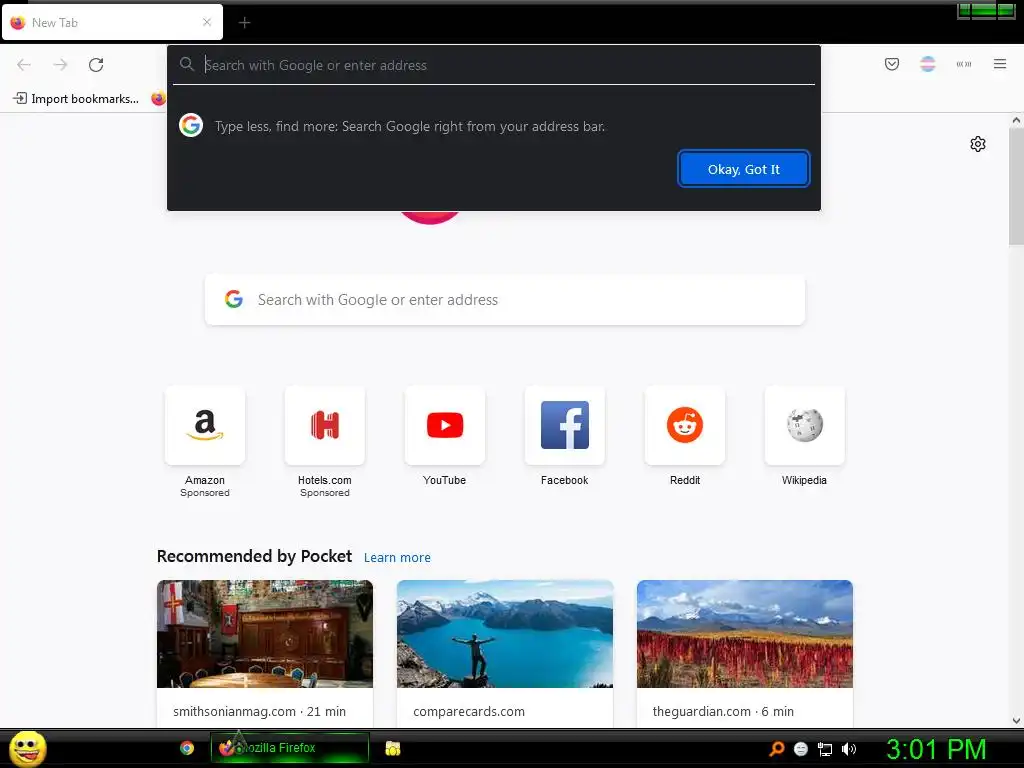This screenshot has width=1024, height=768.
Task: Open the Firefox application menu
Action: tap(999, 64)
